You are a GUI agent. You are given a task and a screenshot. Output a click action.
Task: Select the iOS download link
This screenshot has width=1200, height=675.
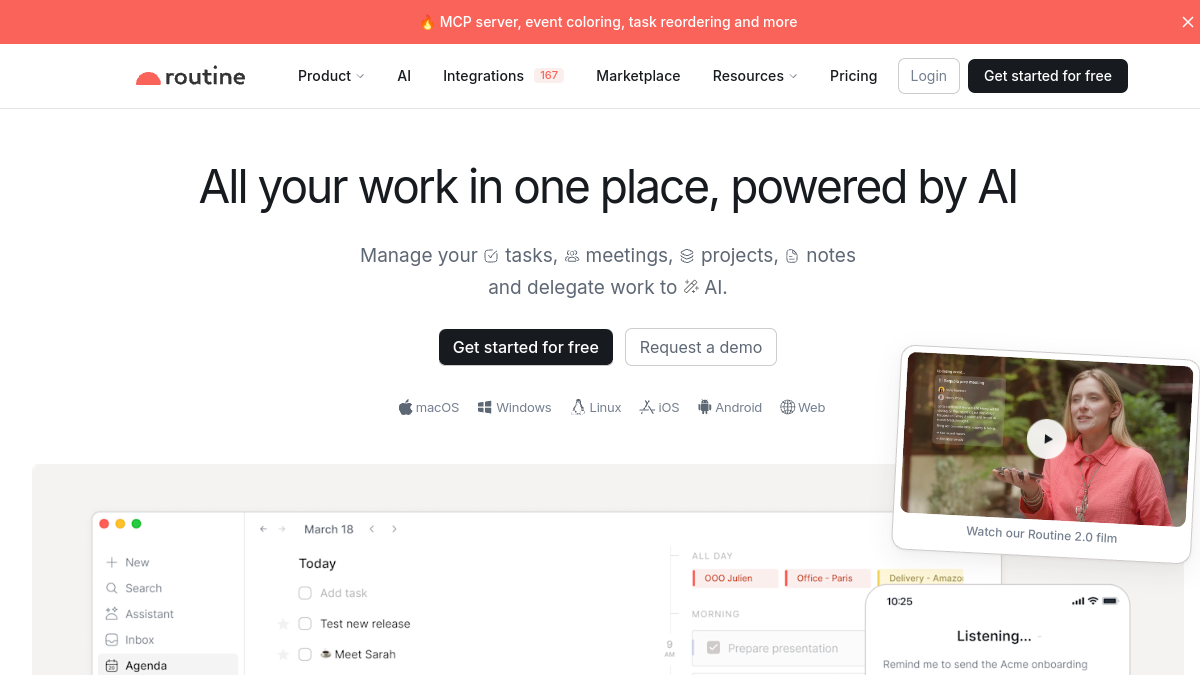(x=660, y=407)
